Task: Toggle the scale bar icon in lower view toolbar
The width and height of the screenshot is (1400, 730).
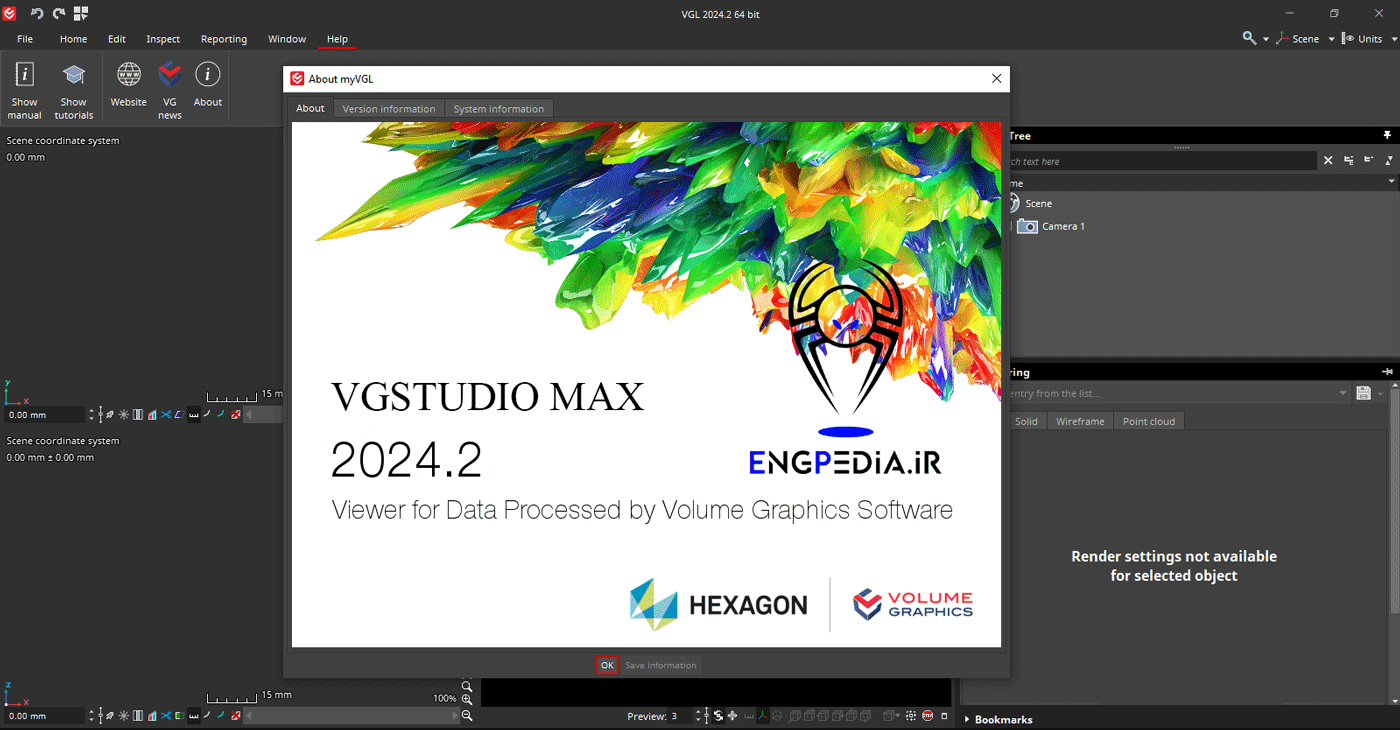Action: (194, 716)
